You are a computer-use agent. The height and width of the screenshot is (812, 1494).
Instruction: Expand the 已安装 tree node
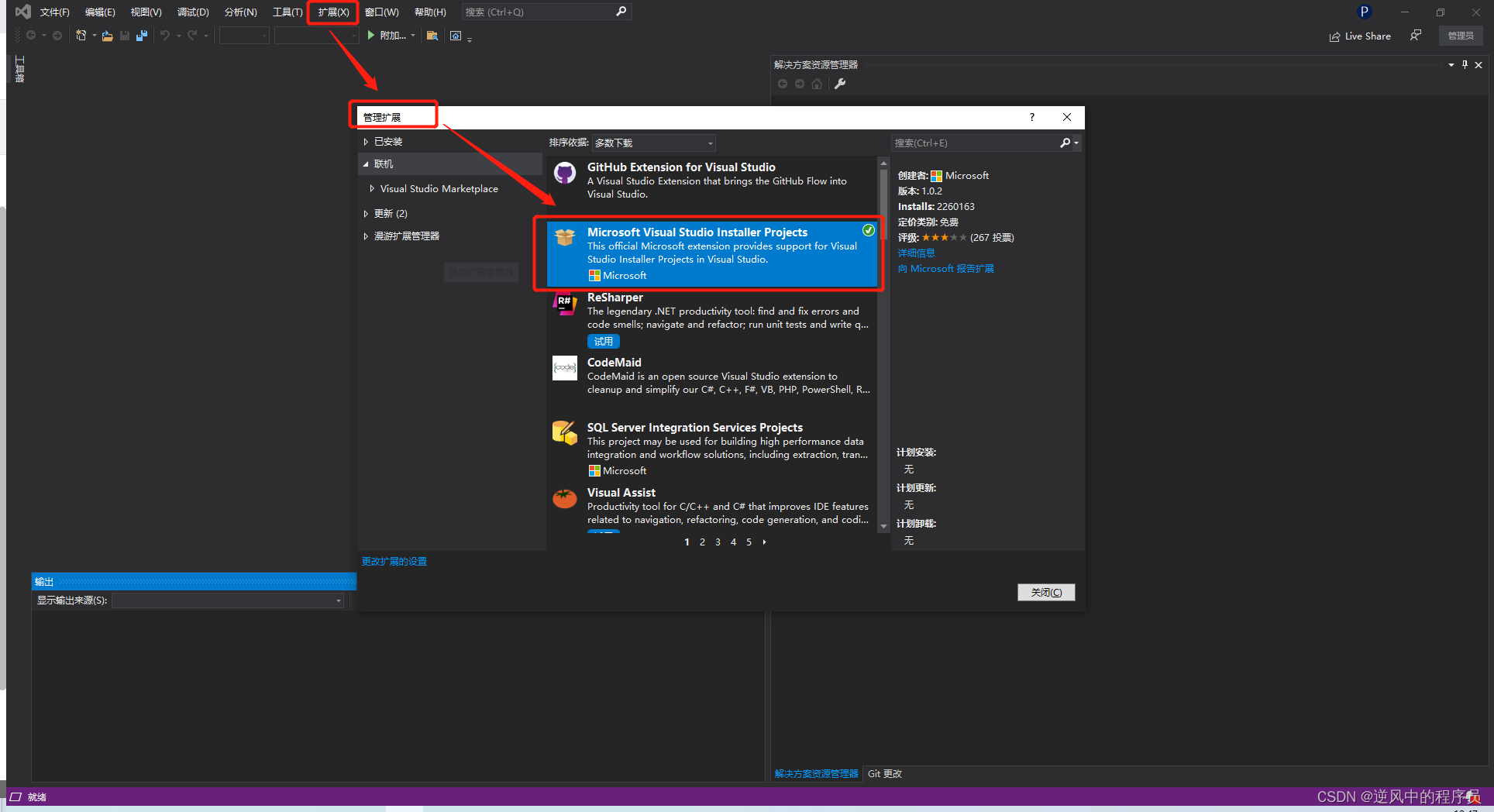pyautogui.click(x=366, y=142)
